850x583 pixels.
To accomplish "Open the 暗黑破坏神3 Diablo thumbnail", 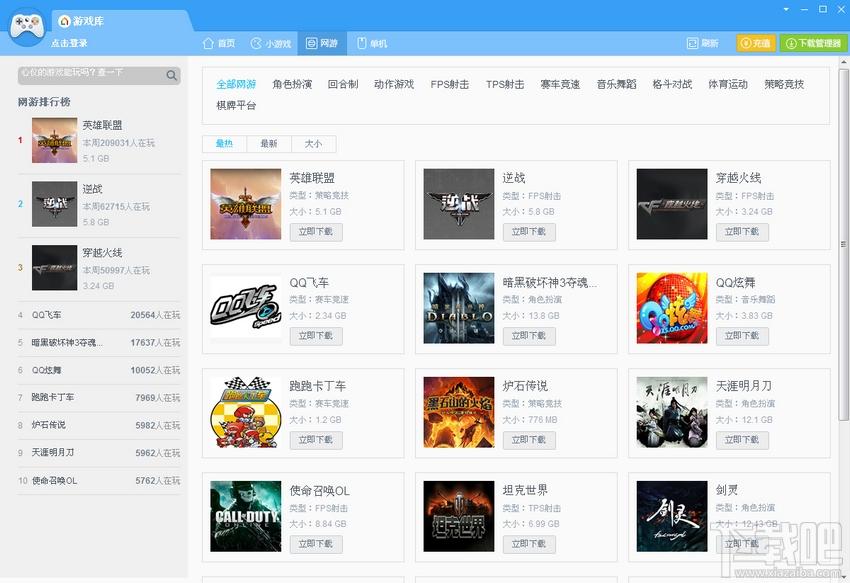I will coord(459,308).
